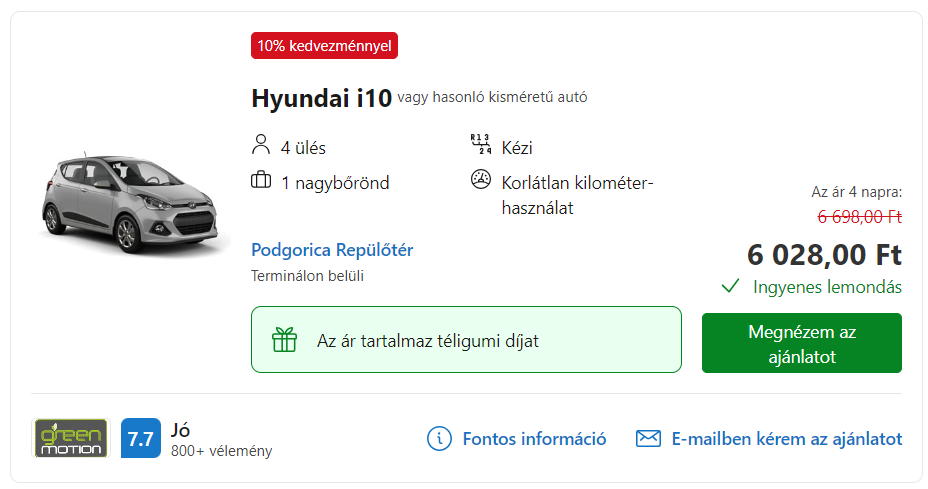Viewport: 928px width, 489px height.
Task: Click the unlimited mileage gauge icon
Action: pos(481,179)
